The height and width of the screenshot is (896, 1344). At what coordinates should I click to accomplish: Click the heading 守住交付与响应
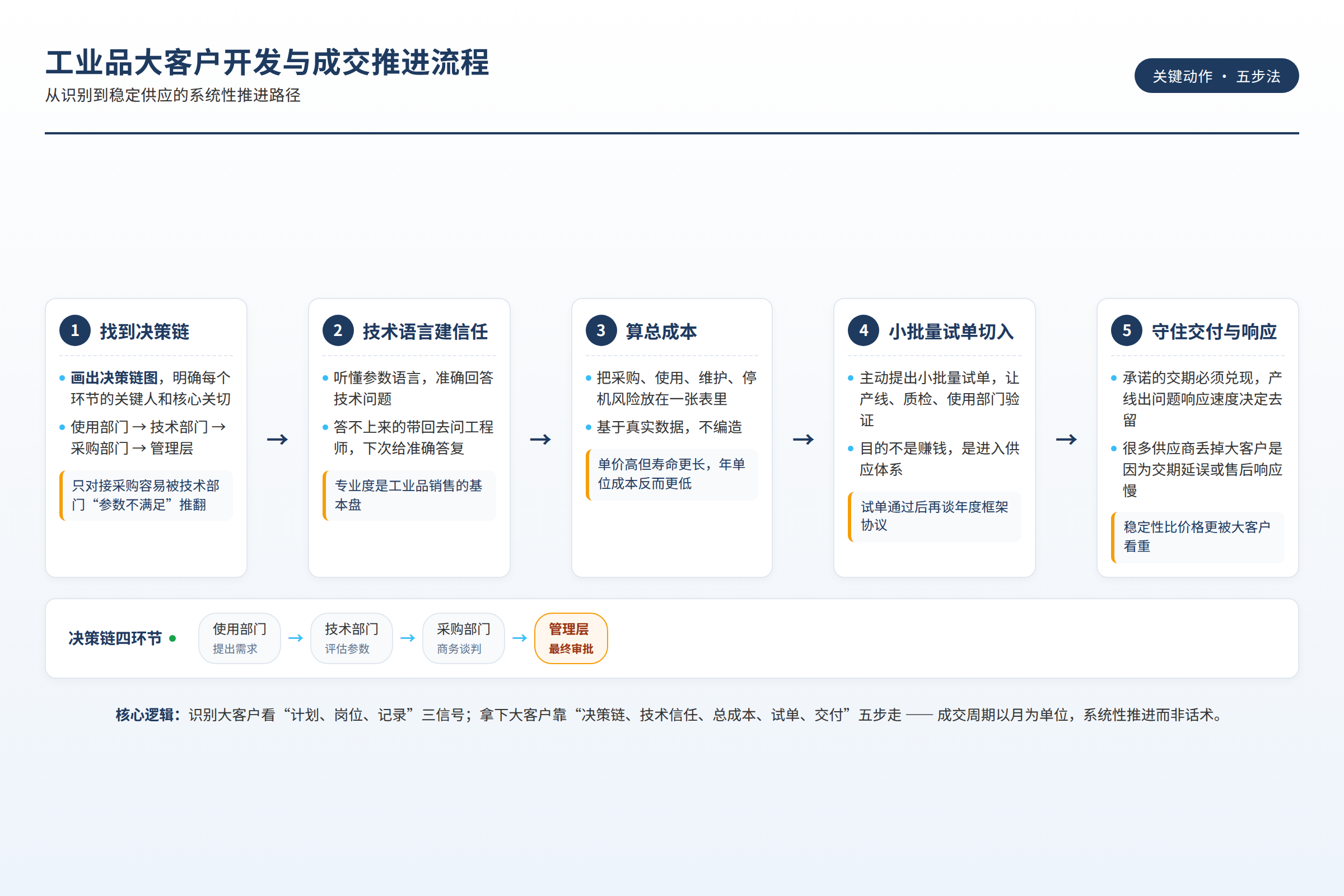tap(1214, 332)
